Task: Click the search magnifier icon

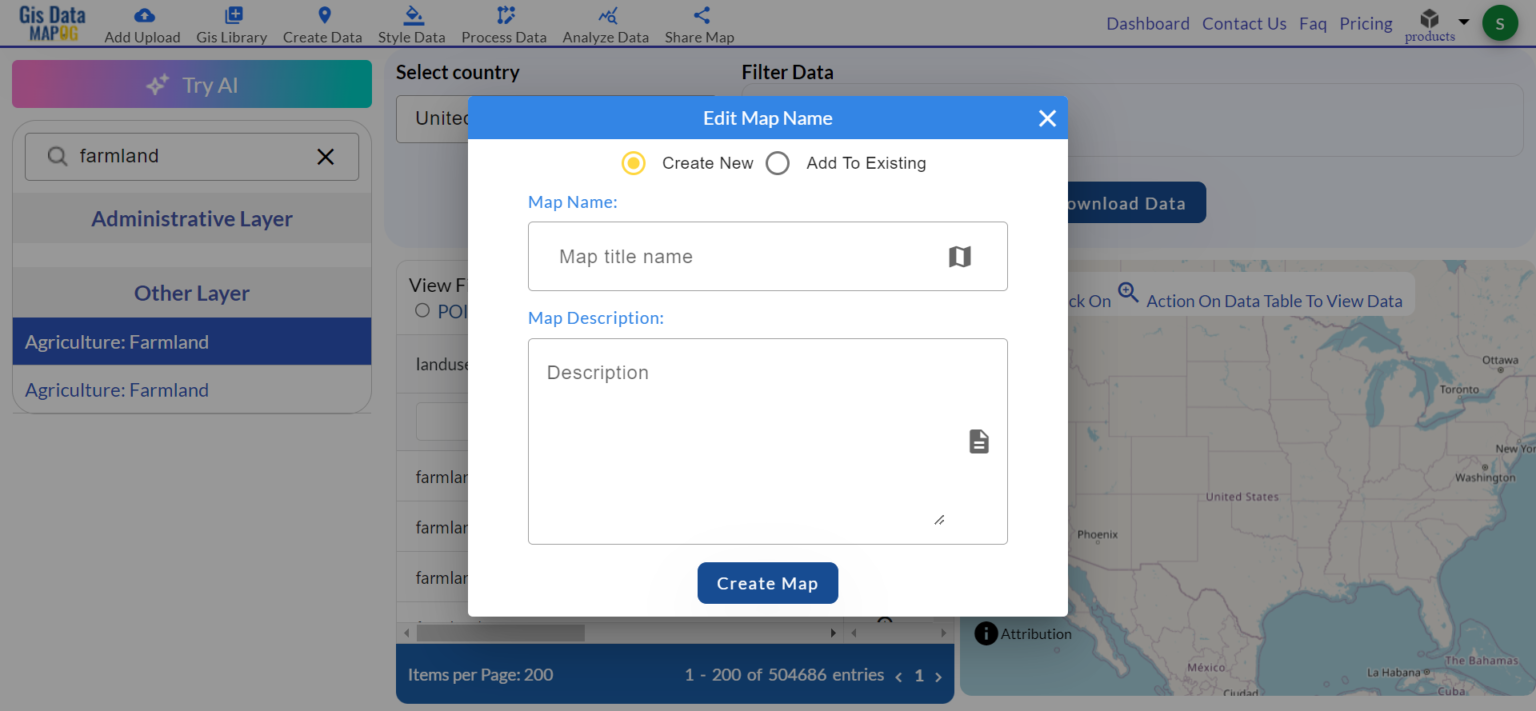Action: (x=58, y=156)
